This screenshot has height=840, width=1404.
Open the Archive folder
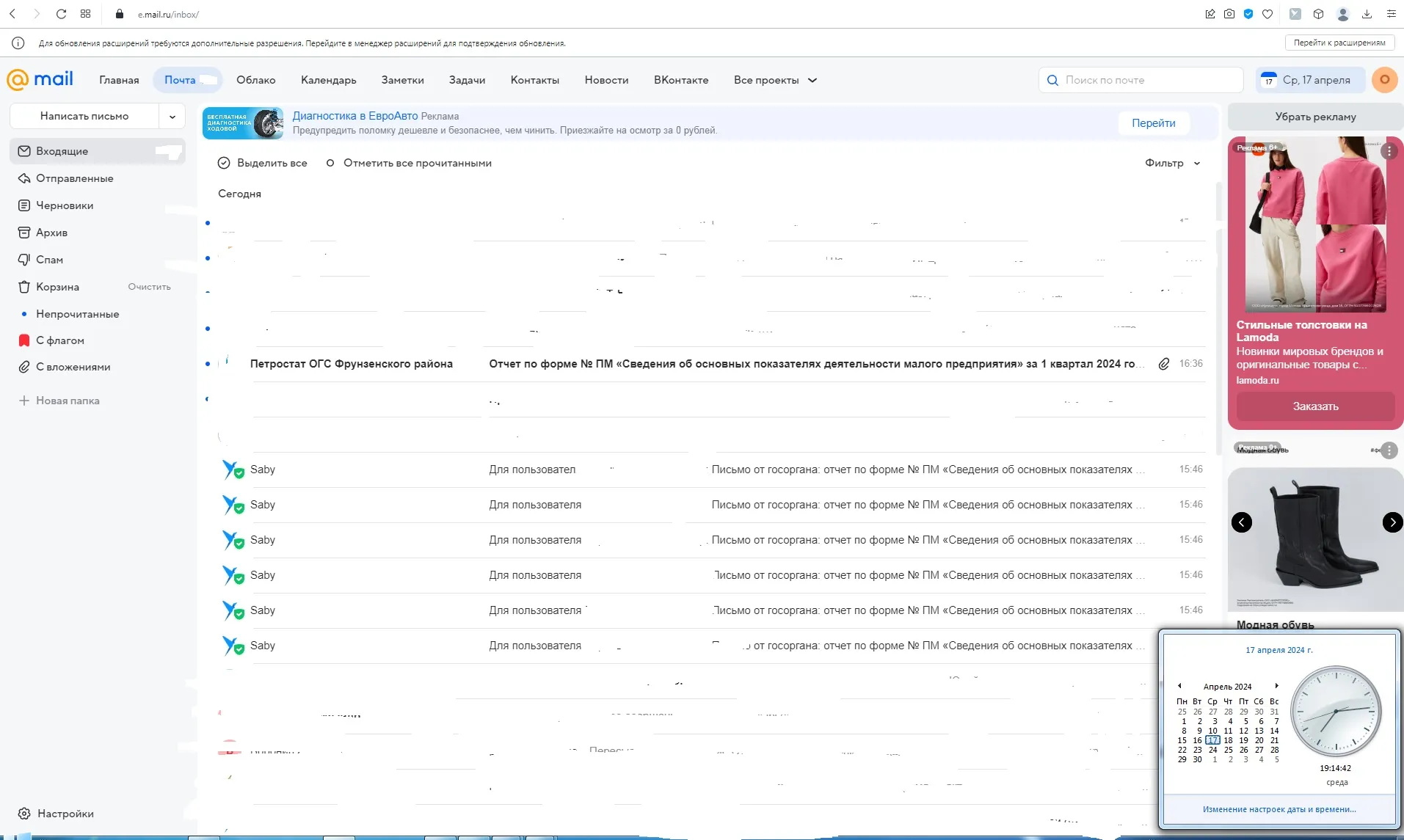51,233
